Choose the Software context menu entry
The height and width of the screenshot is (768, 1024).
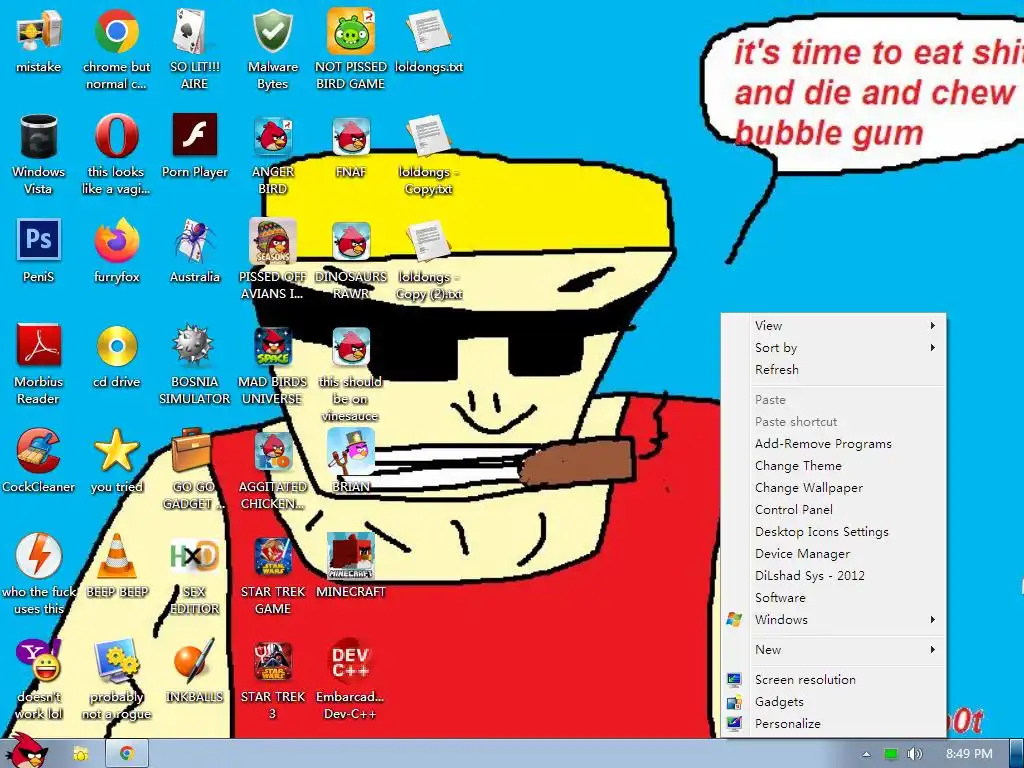click(x=833, y=598)
